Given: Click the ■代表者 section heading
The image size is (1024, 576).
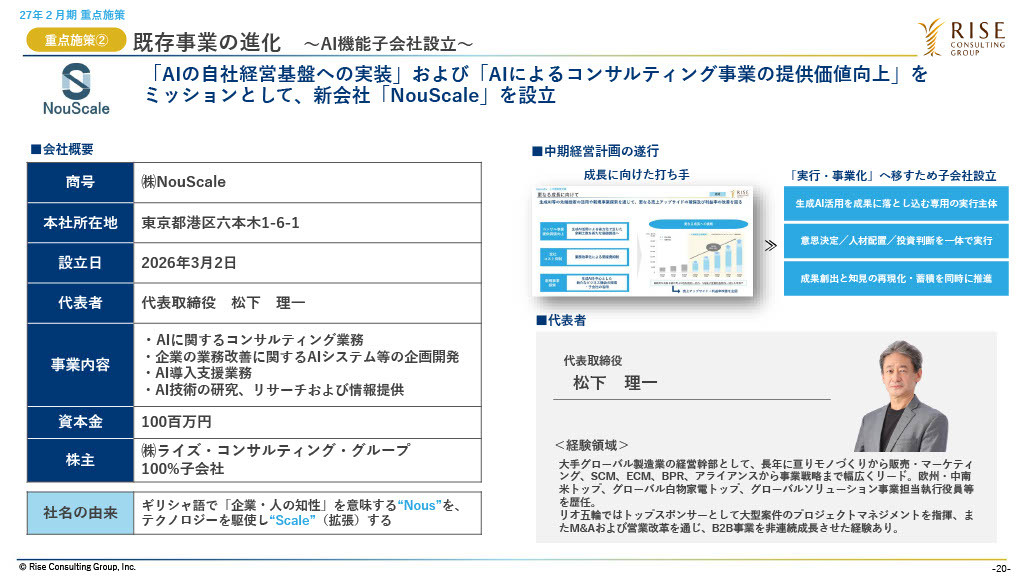Looking at the screenshot, I should click(x=560, y=320).
